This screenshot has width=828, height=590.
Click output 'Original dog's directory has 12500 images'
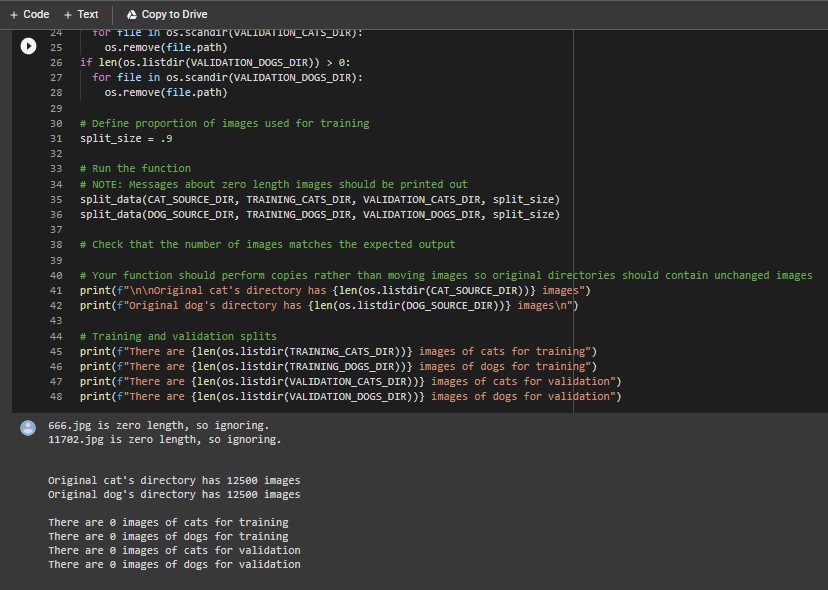click(x=174, y=494)
